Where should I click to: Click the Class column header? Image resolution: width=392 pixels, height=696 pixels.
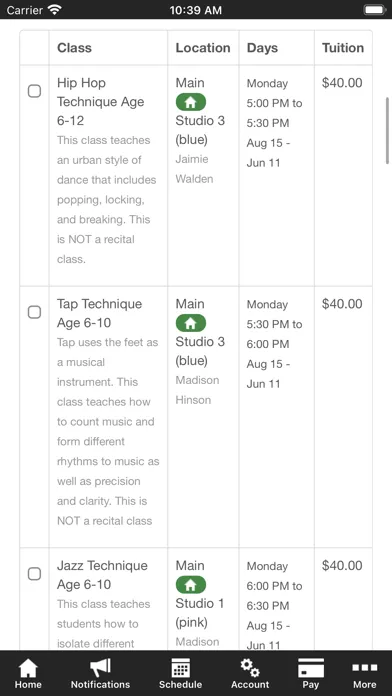[x=74, y=48]
